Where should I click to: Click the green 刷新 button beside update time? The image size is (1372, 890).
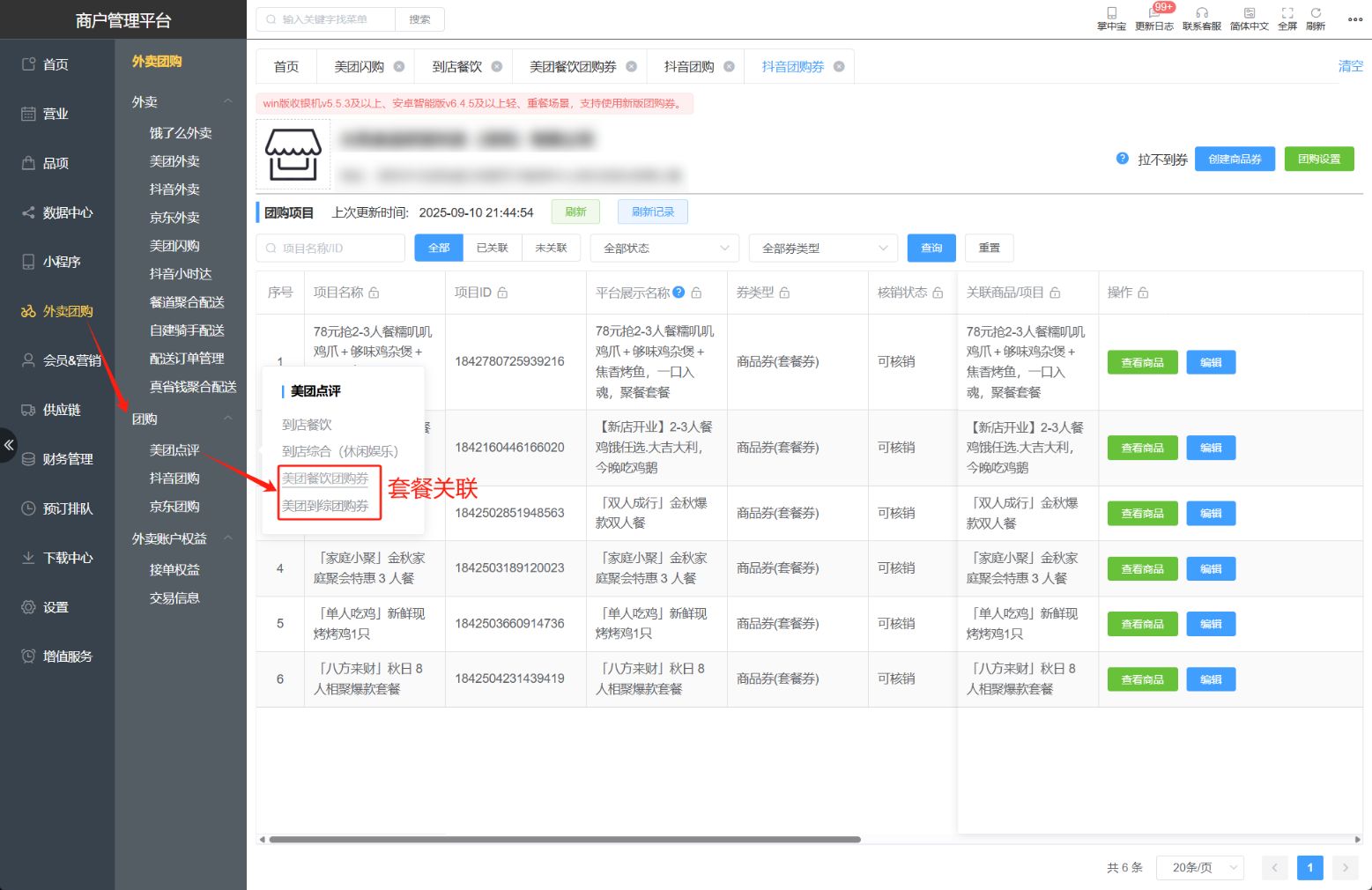pos(575,211)
